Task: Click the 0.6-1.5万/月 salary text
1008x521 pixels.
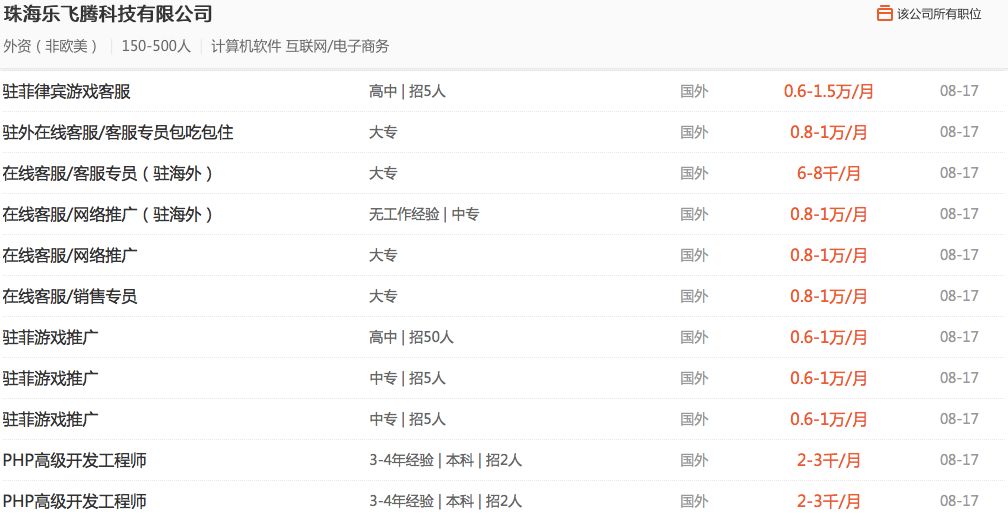Action: point(829,91)
